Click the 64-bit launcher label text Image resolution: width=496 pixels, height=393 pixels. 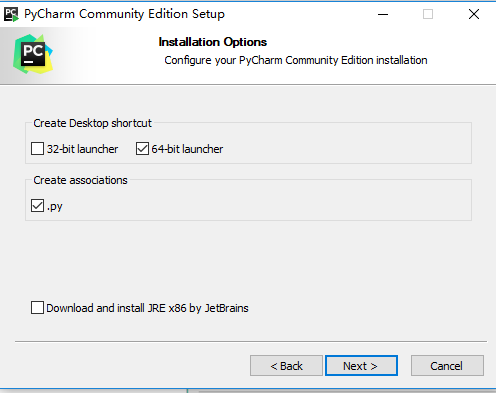(x=187, y=149)
